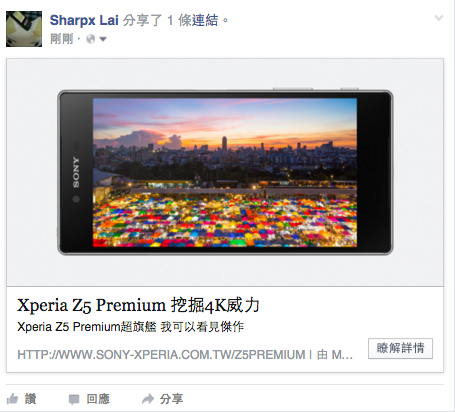Click the colorful night market photo on screen
Viewport: 455px width, 412px height.
point(225,172)
